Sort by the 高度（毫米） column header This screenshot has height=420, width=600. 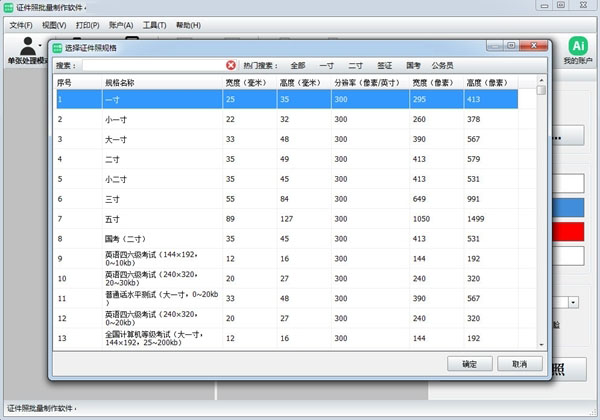point(303,83)
